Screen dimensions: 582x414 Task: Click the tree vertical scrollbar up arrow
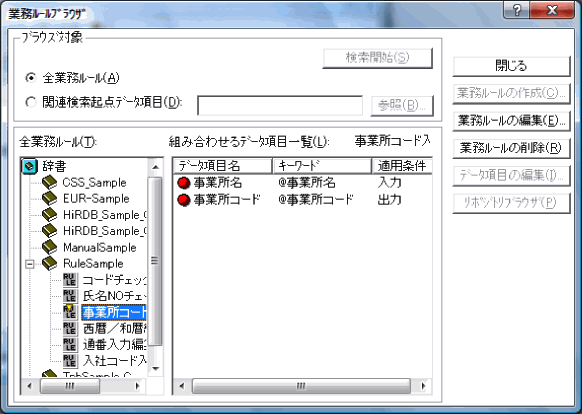(156, 167)
